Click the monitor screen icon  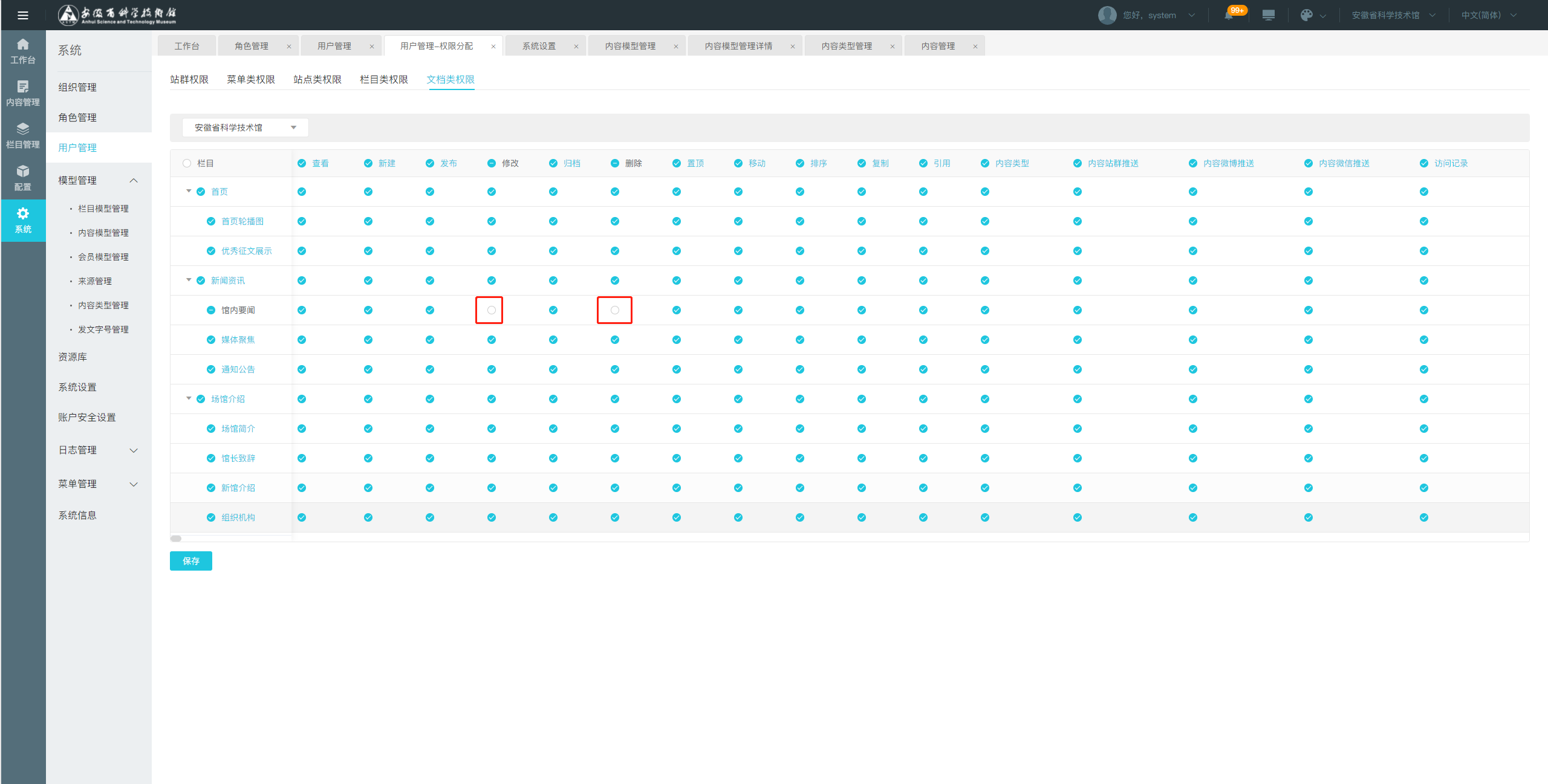click(1268, 15)
